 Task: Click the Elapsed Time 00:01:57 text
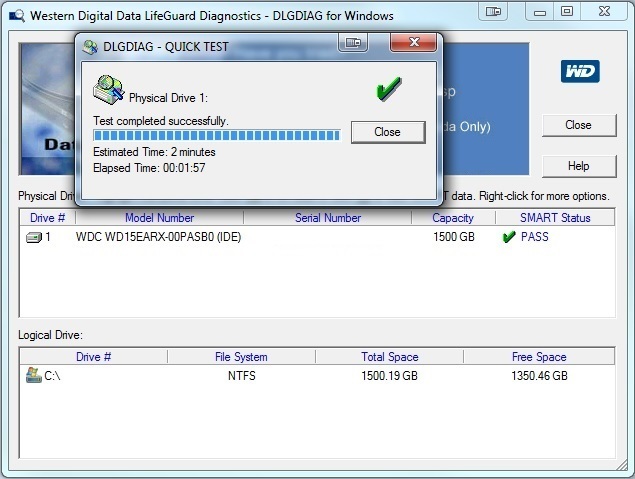[x=149, y=168]
